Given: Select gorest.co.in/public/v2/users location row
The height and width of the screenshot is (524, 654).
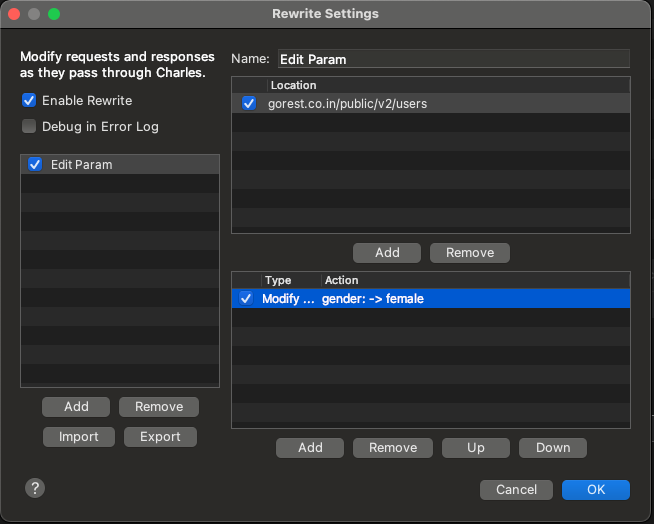Looking at the screenshot, I should pyautogui.click(x=431, y=103).
